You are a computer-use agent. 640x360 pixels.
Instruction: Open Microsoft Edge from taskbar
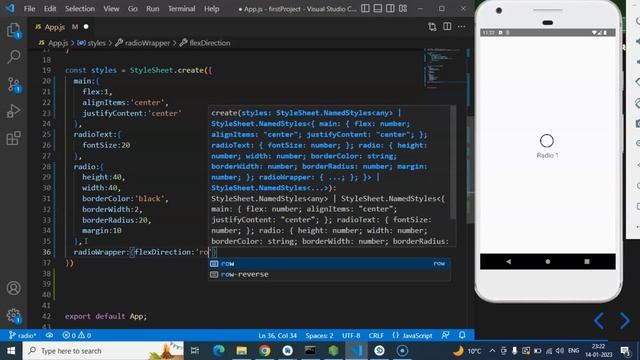tap(219, 351)
